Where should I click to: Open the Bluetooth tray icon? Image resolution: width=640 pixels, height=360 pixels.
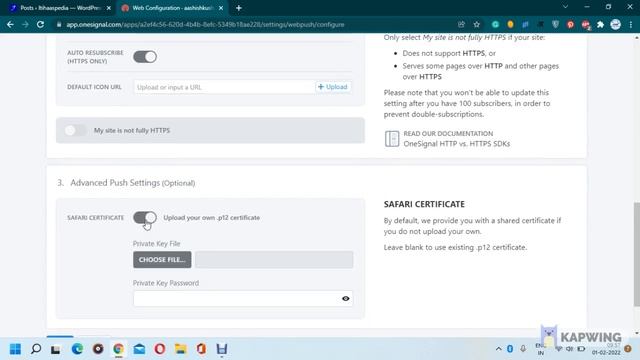[510, 349]
